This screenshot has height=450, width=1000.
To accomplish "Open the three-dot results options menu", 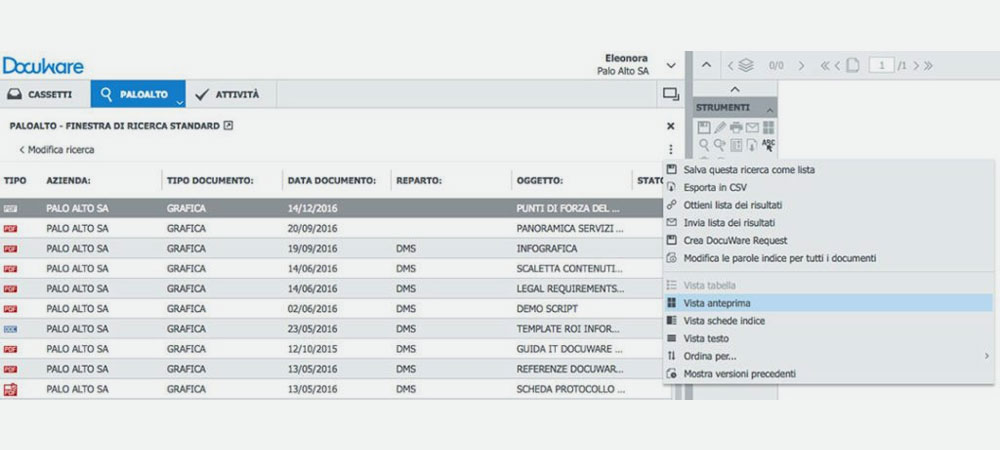I will 670,150.
